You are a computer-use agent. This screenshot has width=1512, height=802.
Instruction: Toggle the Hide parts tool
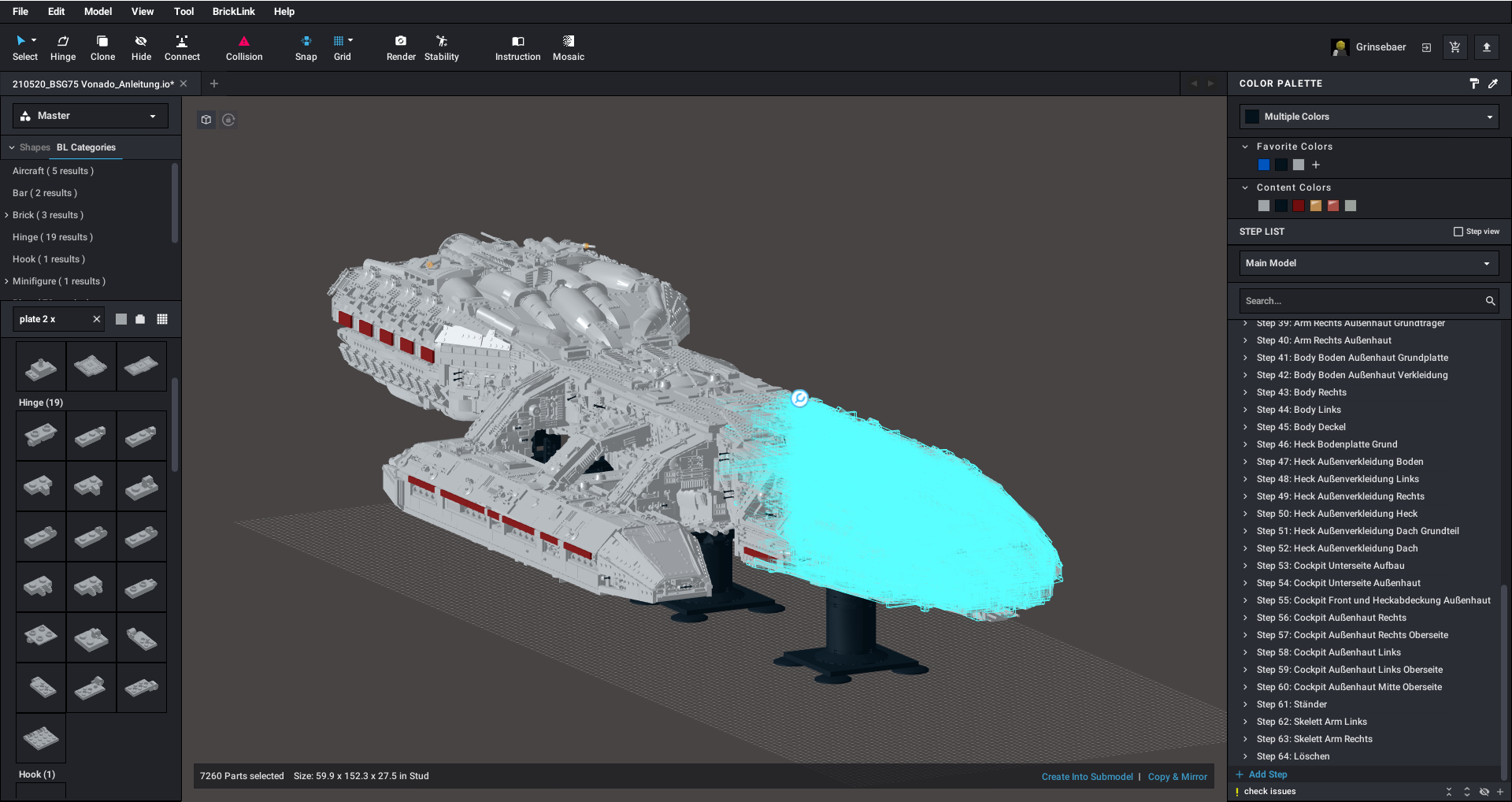click(141, 47)
